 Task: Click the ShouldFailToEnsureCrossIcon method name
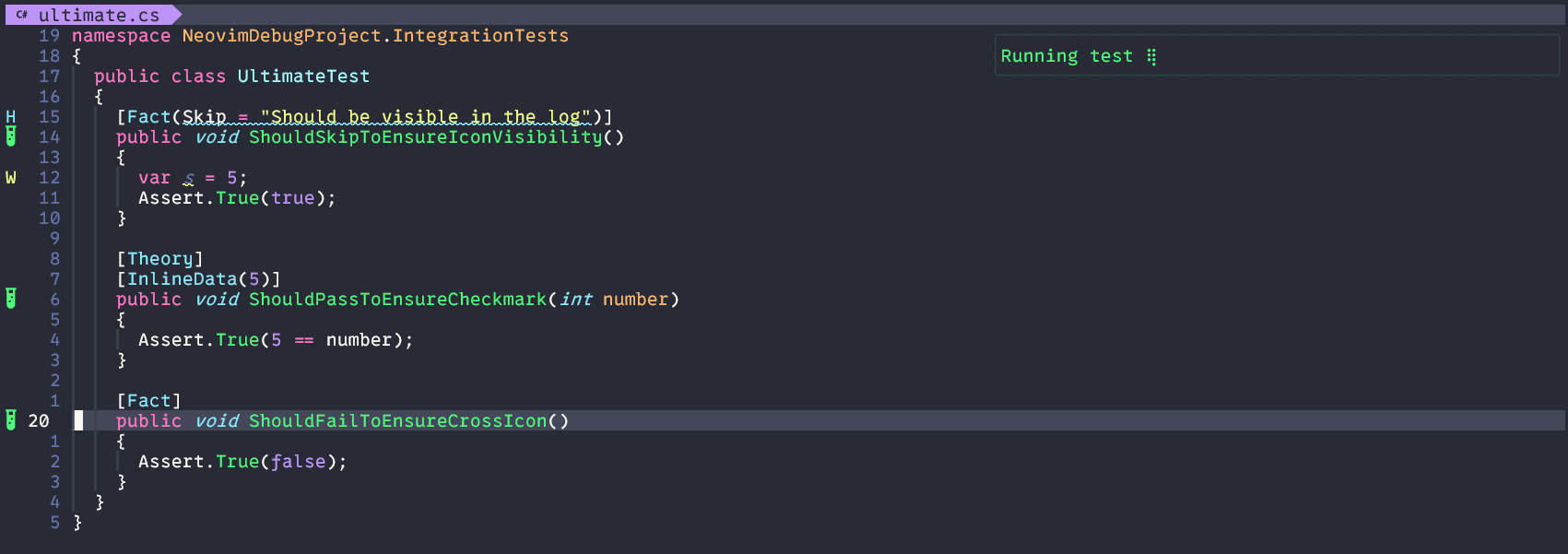398,420
